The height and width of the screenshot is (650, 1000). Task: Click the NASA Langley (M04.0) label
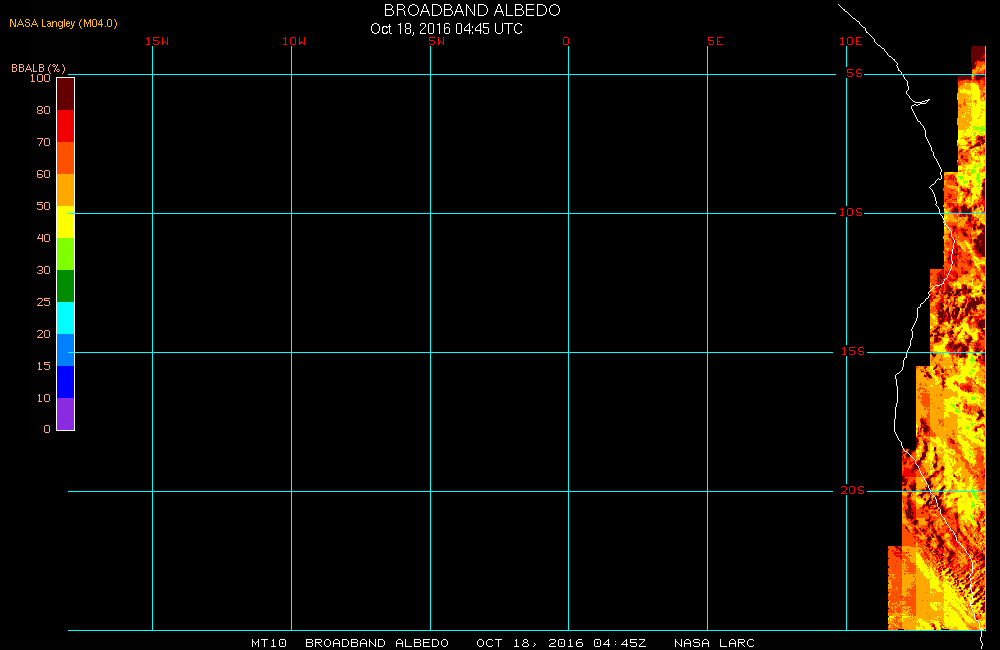(63, 23)
